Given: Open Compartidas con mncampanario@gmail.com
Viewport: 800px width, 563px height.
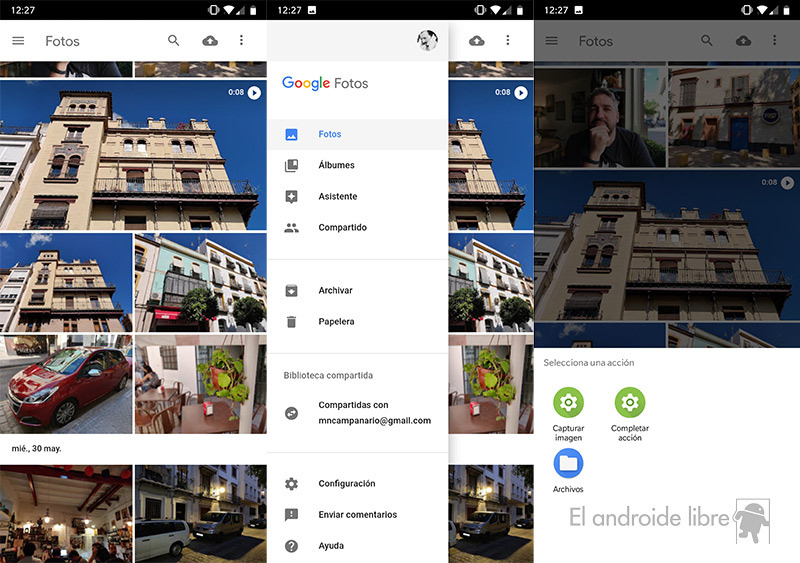Looking at the screenshot, I should tap(358, 413).
